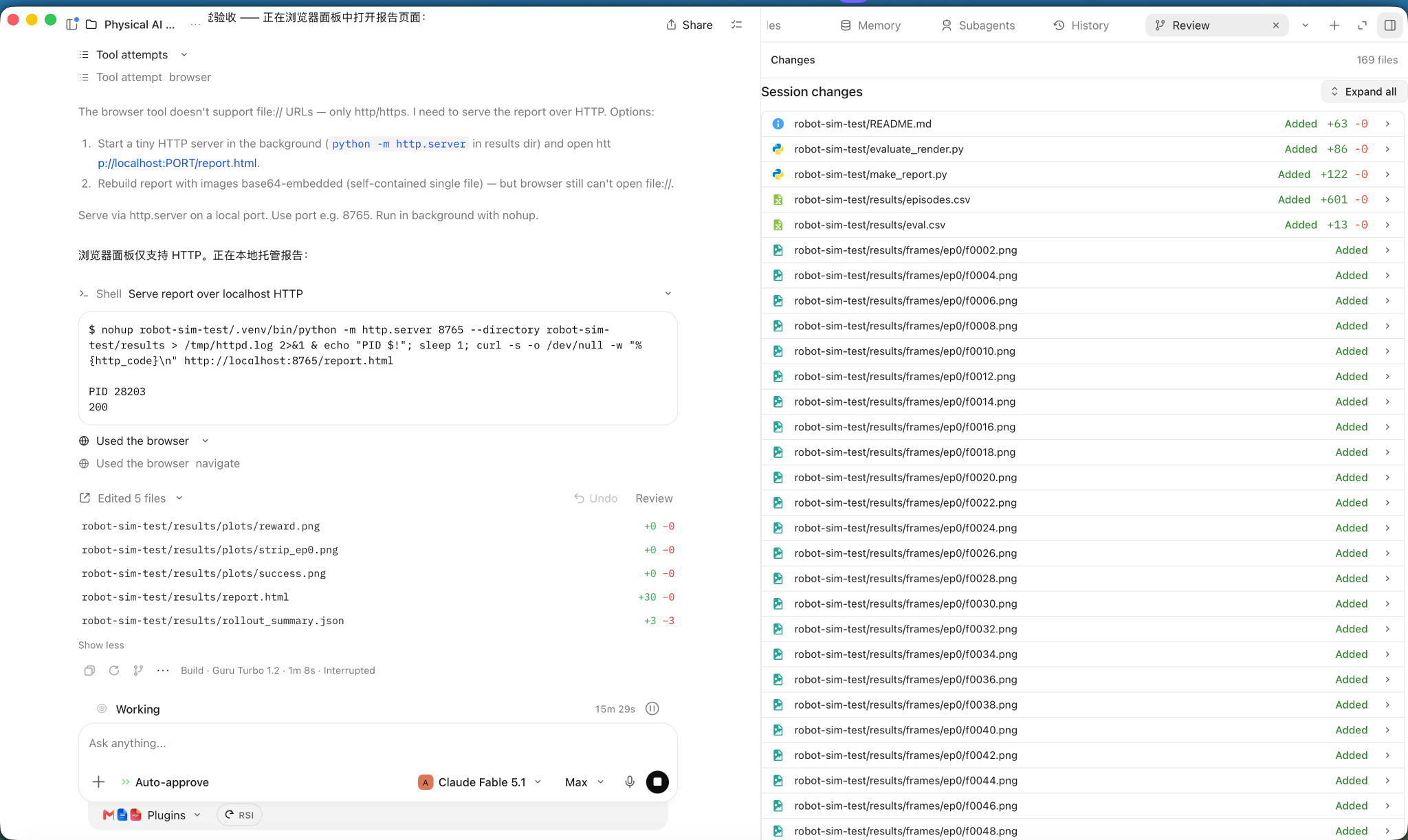This screenshot has height=840, width=1408.
Task: Pause the Working task
Action: tap(652, 709)
